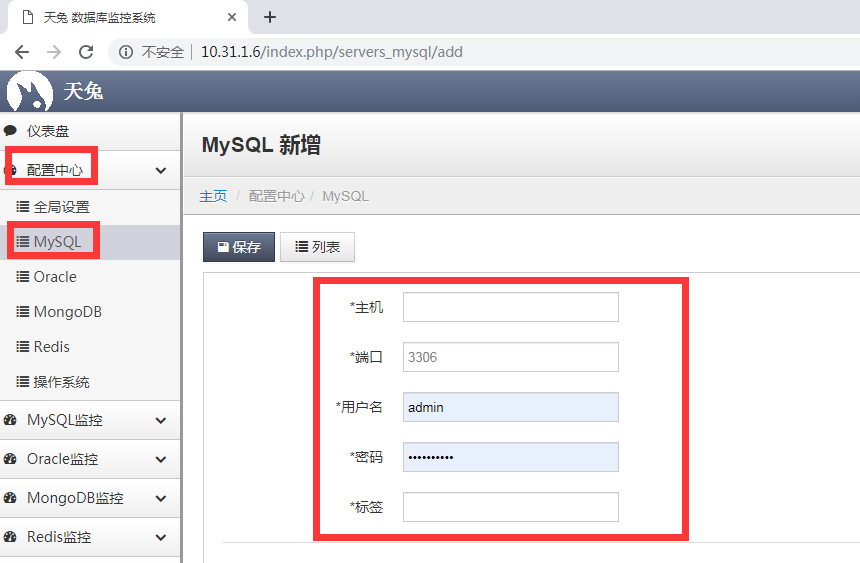The image size is (860, 563).
Task: Focus the 用户名 field containing admin
Action: [511, 407]
